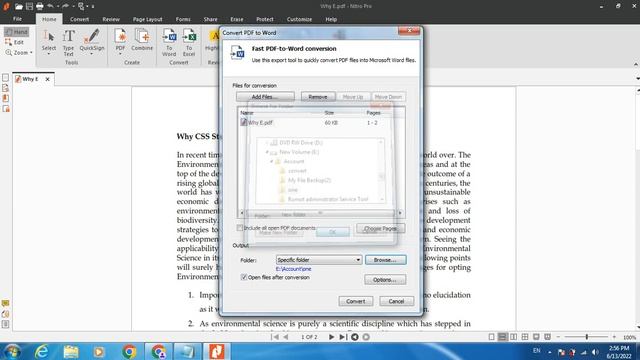Check Include all open PDF documents
Screen dimensions: 640x360
240,228
